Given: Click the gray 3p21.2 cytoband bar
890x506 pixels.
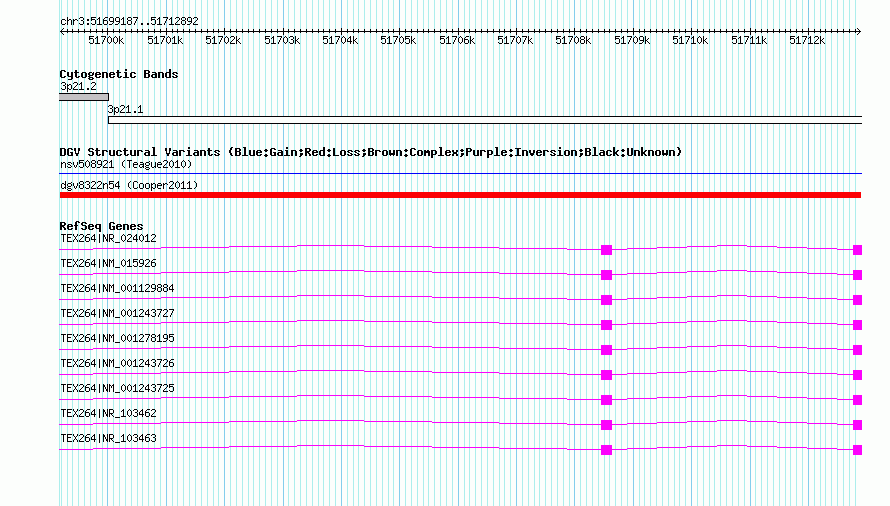Looking at the screenshot, I should point(84,97).
